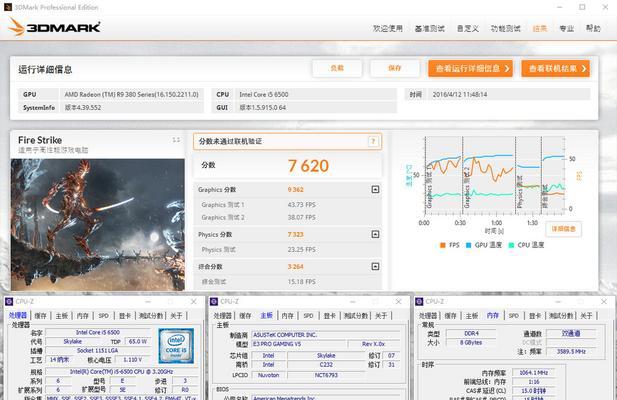Click the 3DMark title bar app icon
617x400 pixels.
tap(7, 7)
